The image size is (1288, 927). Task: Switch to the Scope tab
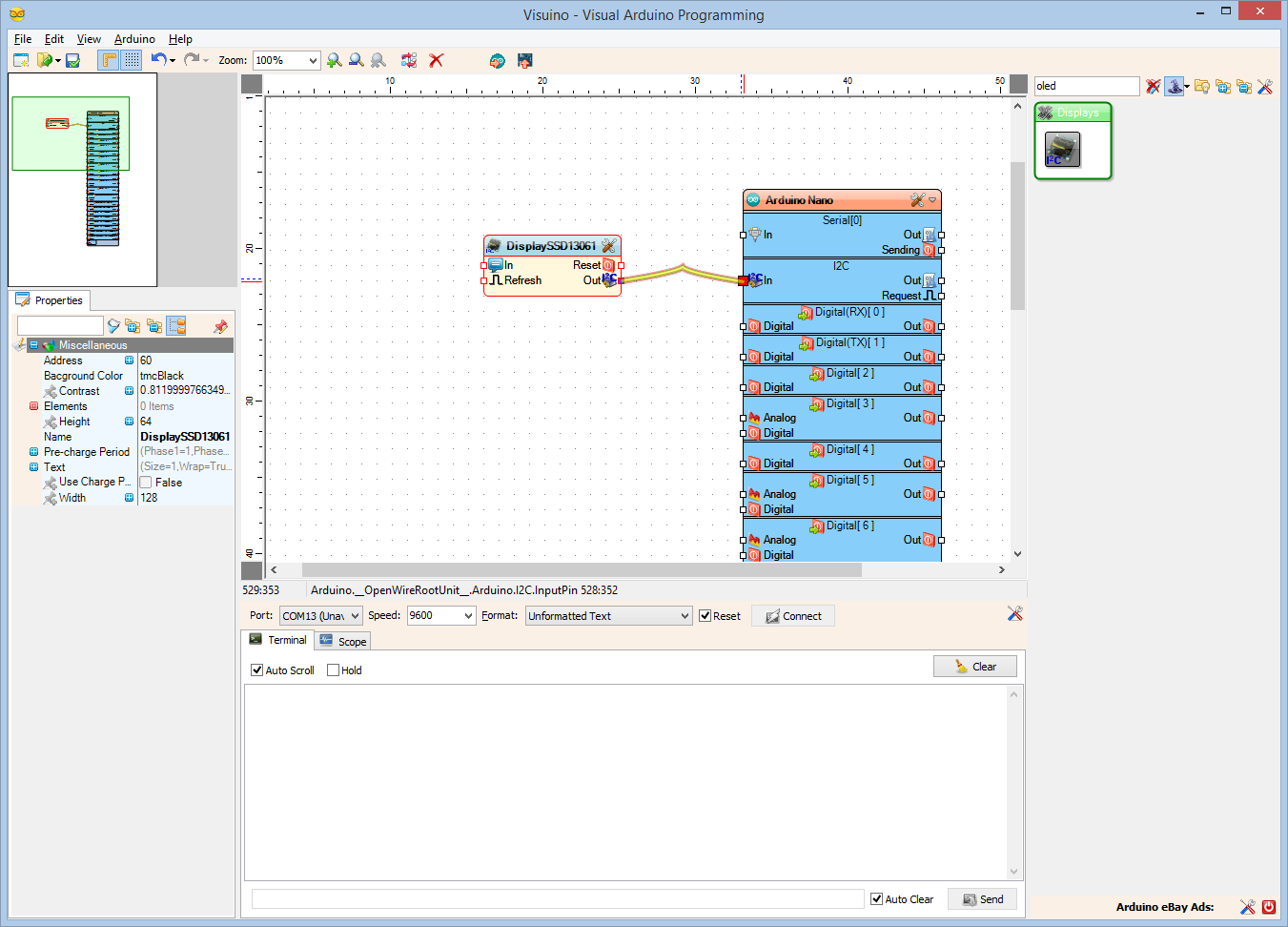pos(341,641)
